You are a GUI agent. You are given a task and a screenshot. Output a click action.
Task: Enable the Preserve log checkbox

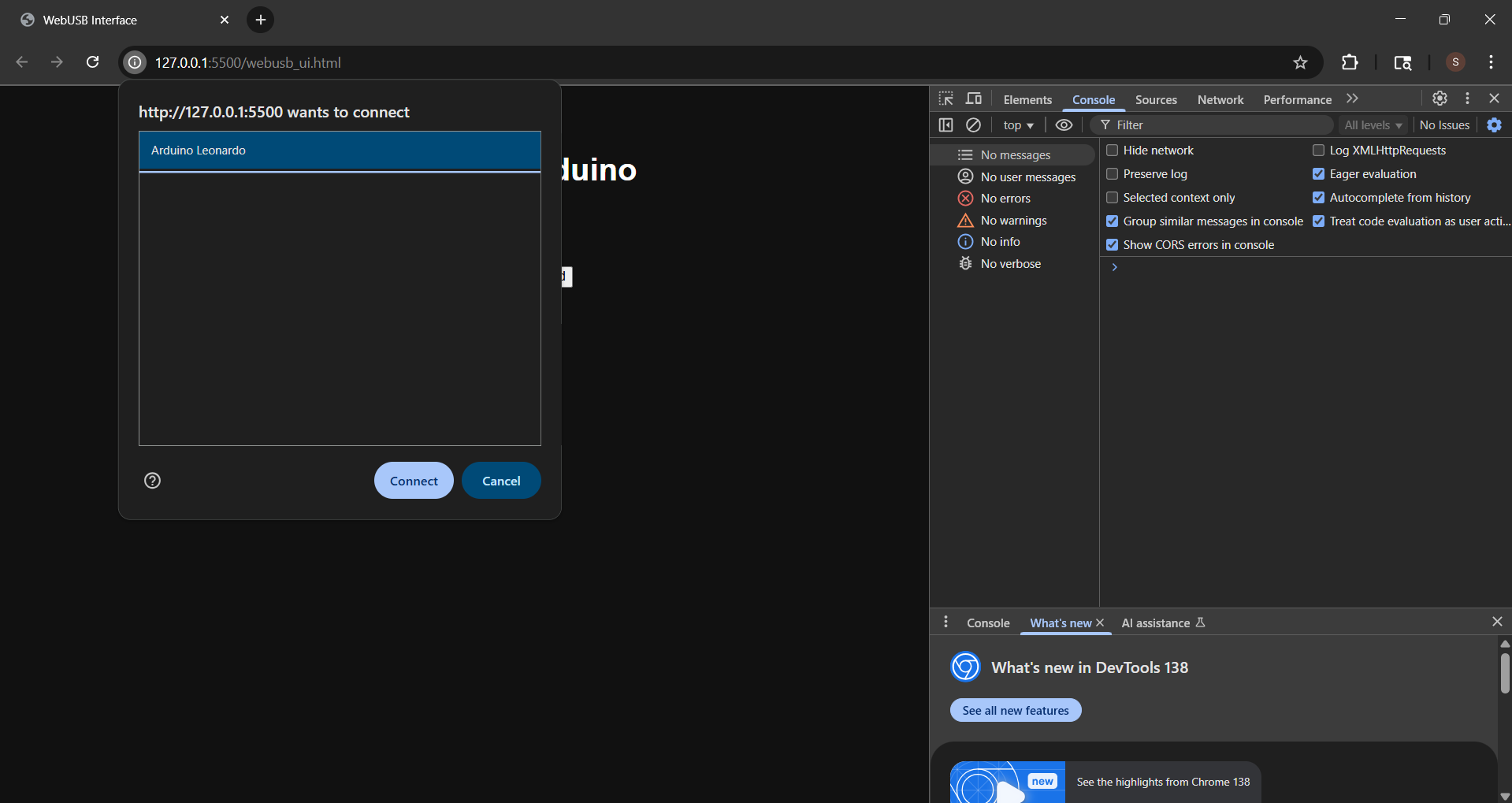click(x=1113, y=173)
